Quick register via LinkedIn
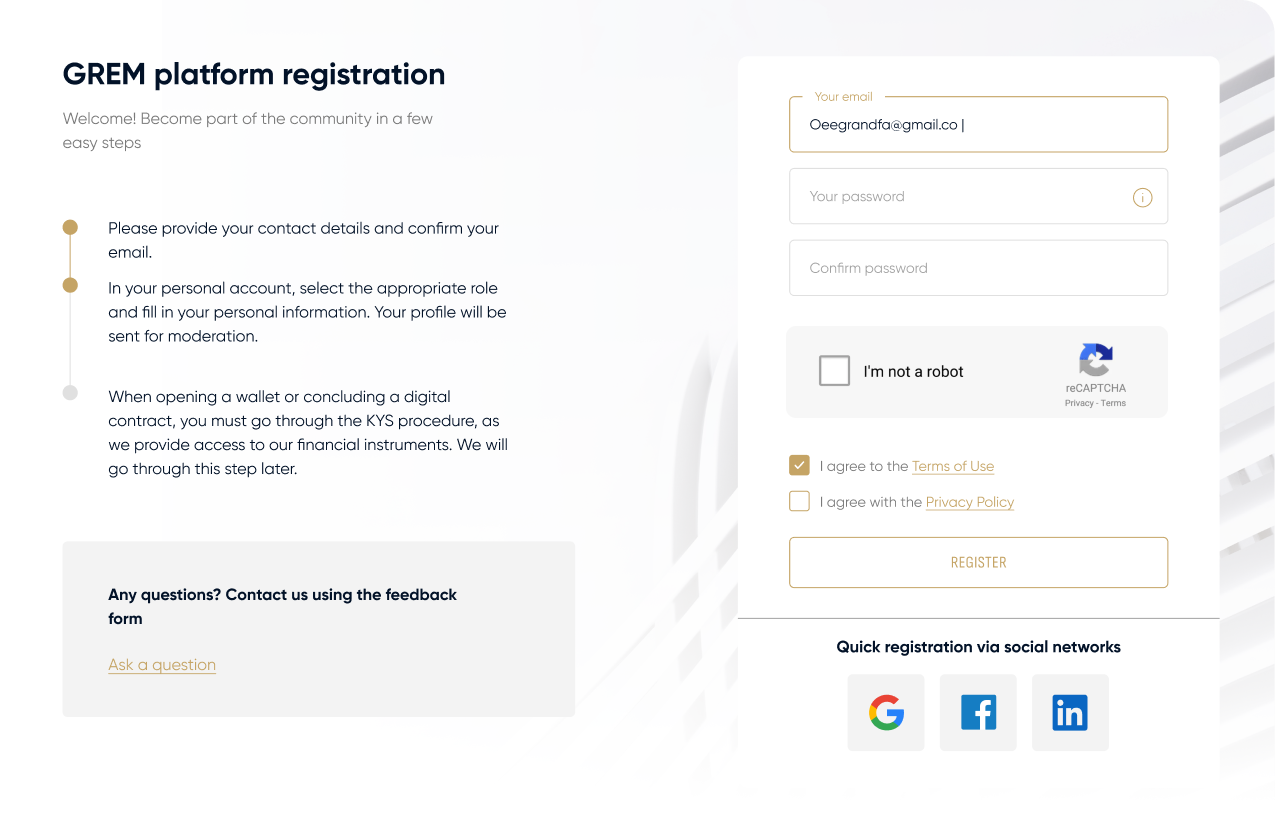The height and width of the screenshot is (840, 1275). tap(1070, 712)
